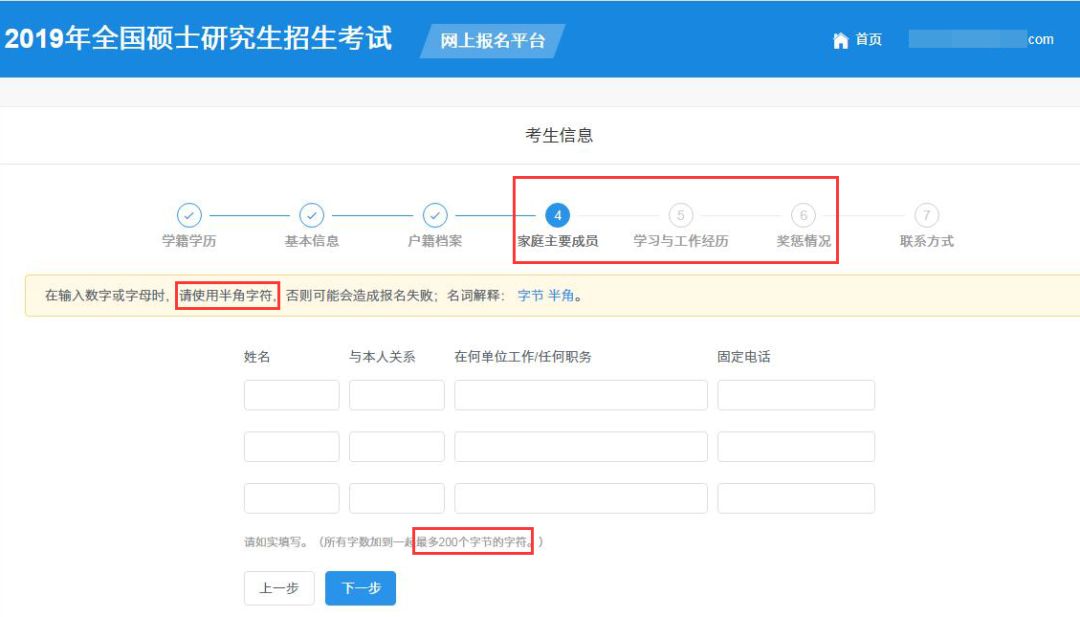Click second row 固定电话 input field
The height and width of the screenshot is (617, 1080).
(795, 447)
